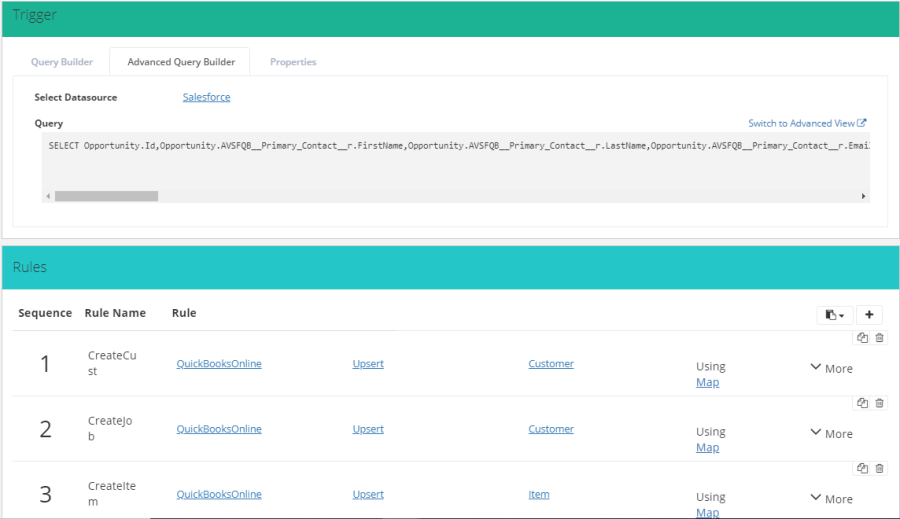This screenshot has height=519, width=900.
Task: Open the paste dropdown in Rules header
Action: (x=835, y=314)
